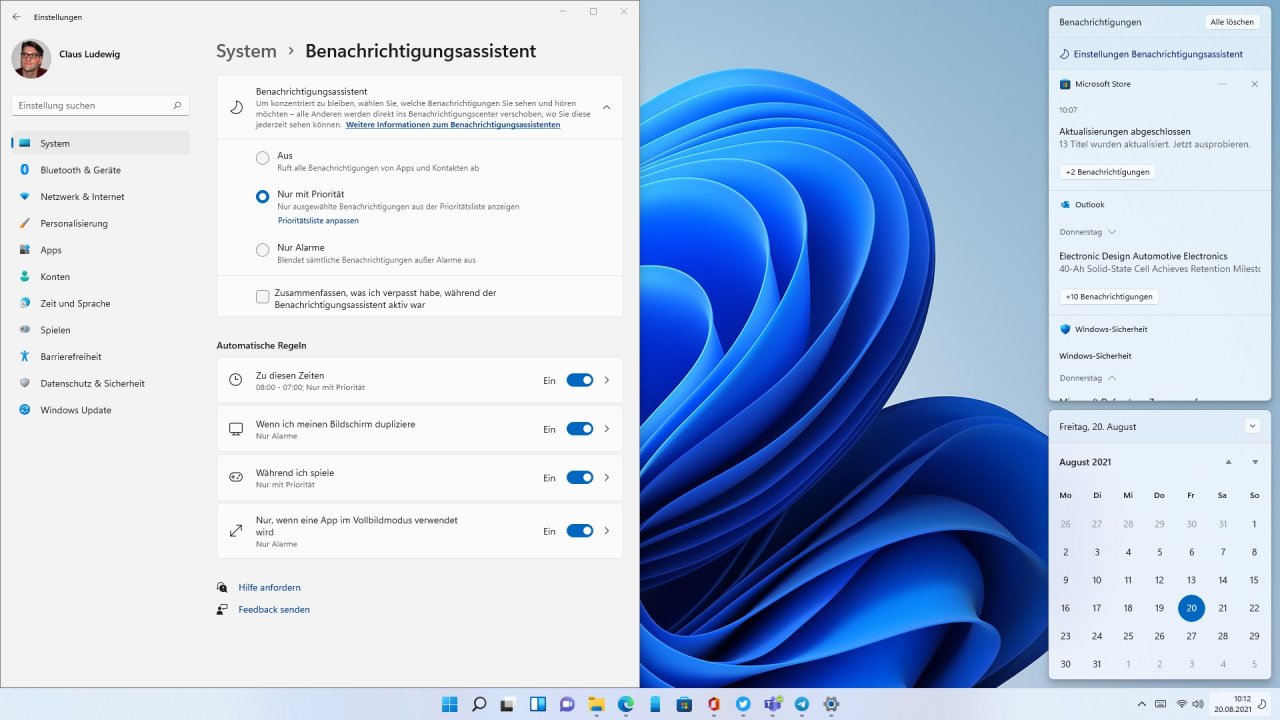
Task: Launch Office app from the taskbar
Action: point(713,704)
